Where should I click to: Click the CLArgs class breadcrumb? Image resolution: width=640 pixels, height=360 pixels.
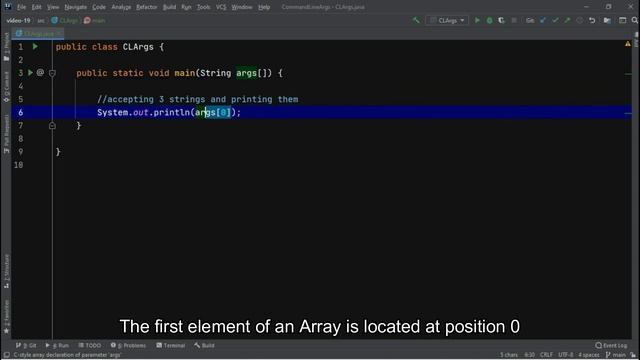[x=64, y=20]
